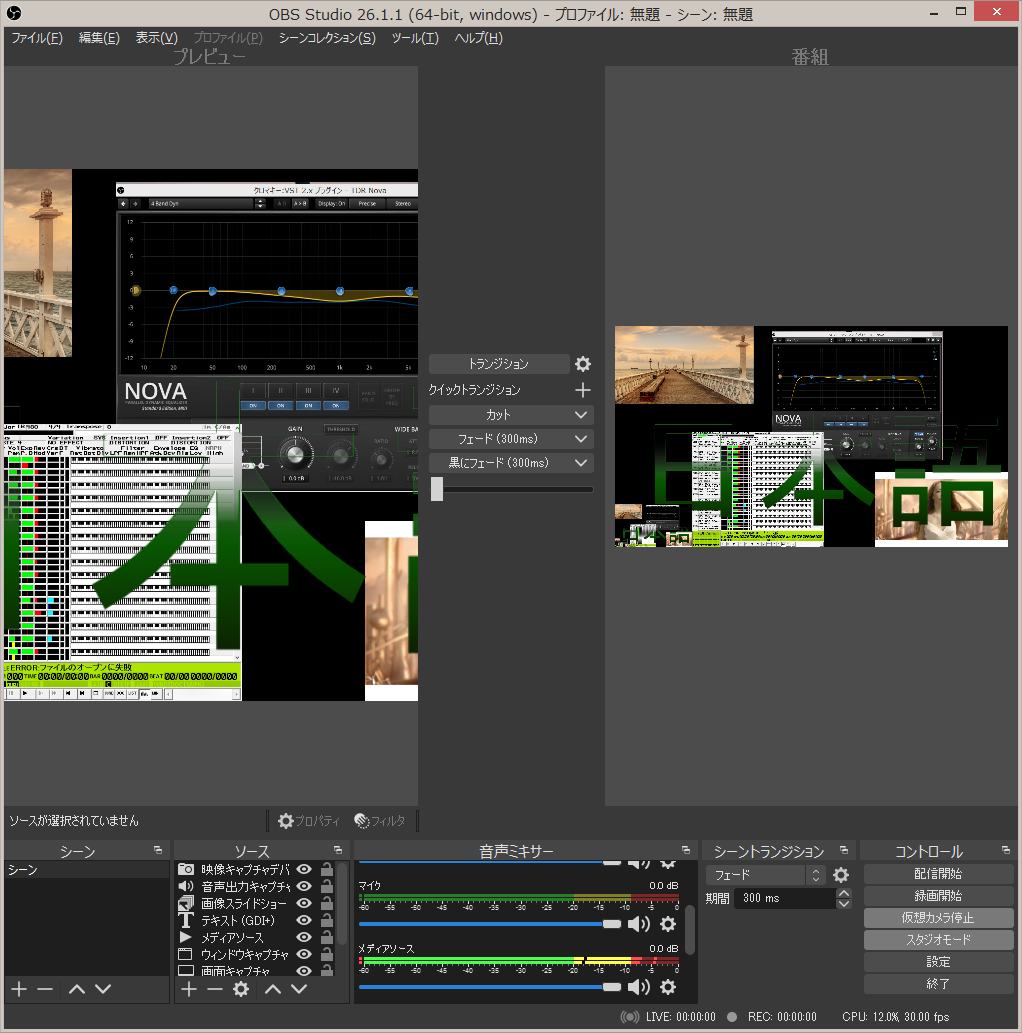
Task: Hide the メディアソース source in the list
Action: (x=304, y=937)
